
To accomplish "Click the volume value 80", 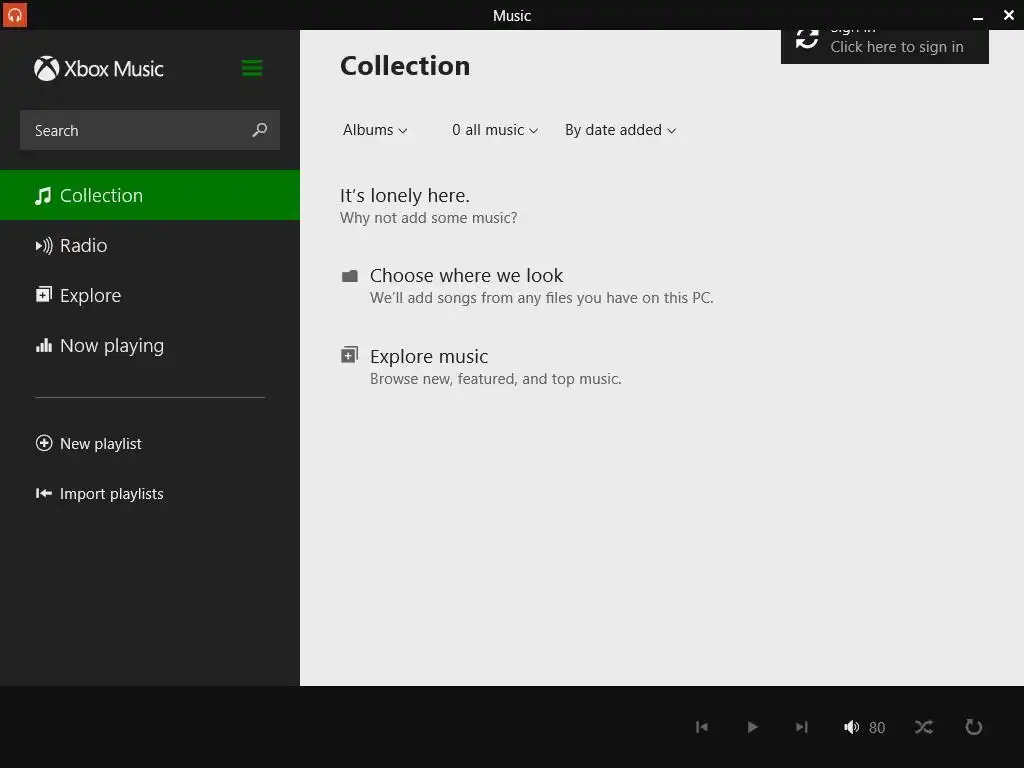I will tap(877, 728).
